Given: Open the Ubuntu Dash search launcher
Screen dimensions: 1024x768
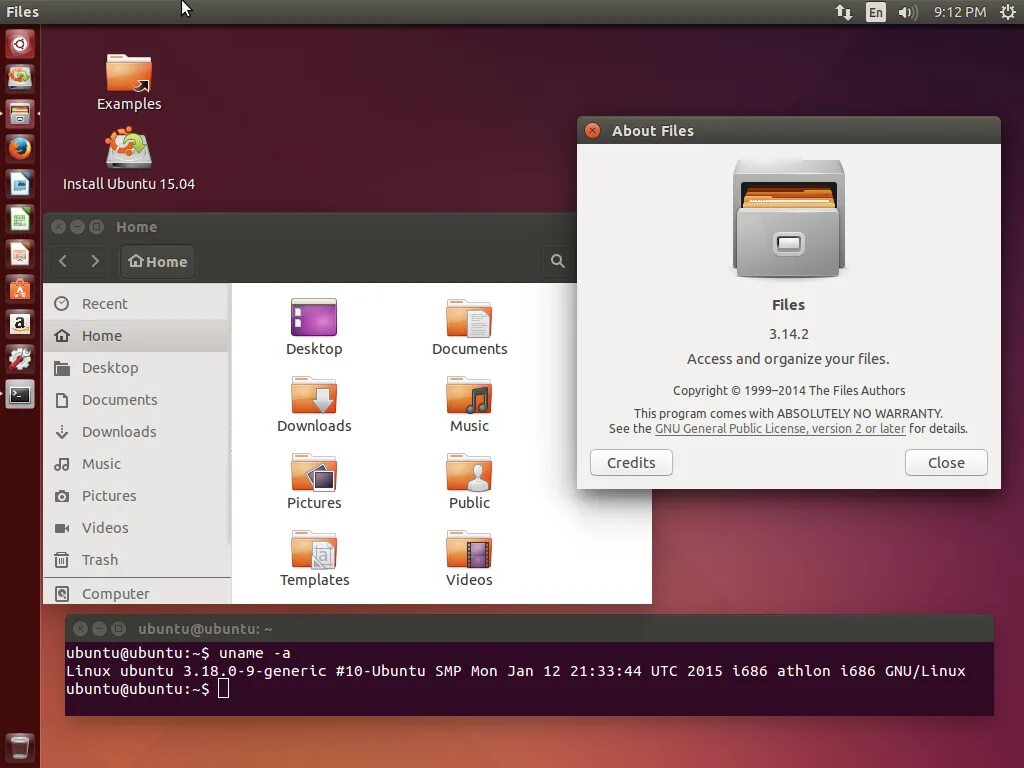Looking at the screenshot, I should pyautogui.click(x=20, y=44).
